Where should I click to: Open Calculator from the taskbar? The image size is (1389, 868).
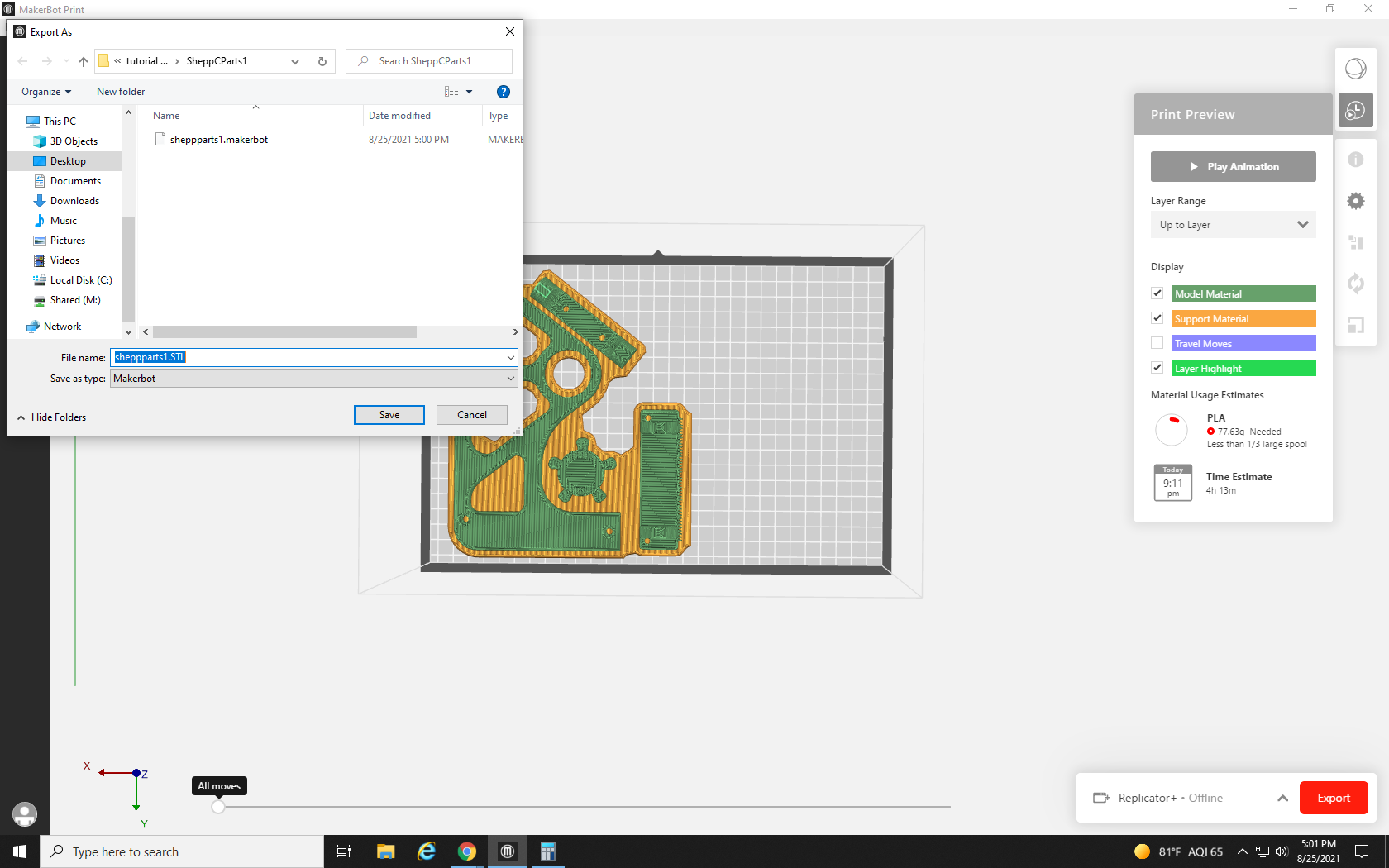point(548,851)
